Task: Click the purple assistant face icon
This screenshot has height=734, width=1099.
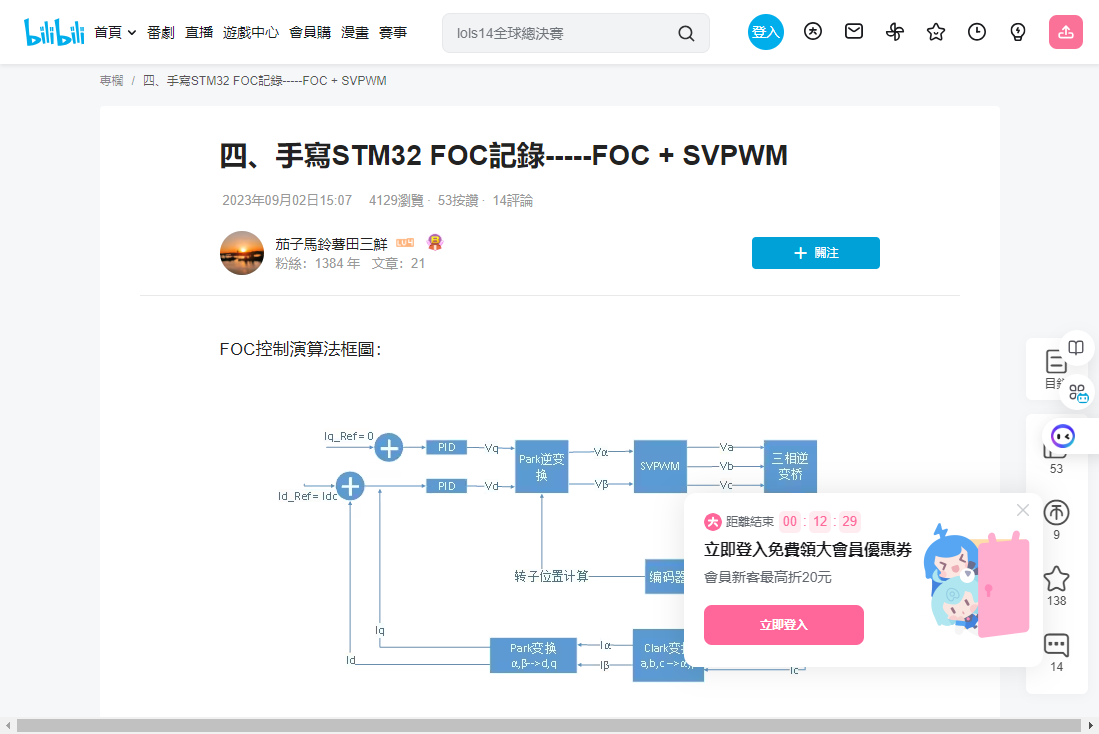Action: [1063, 436]
